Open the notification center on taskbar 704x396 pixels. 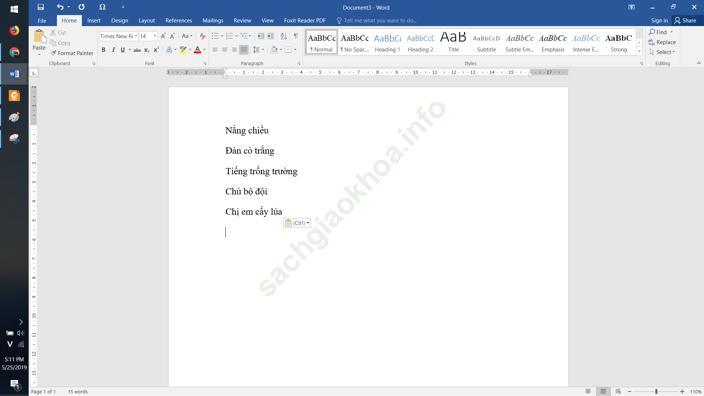pyautogui.click(x=14, y=384)
